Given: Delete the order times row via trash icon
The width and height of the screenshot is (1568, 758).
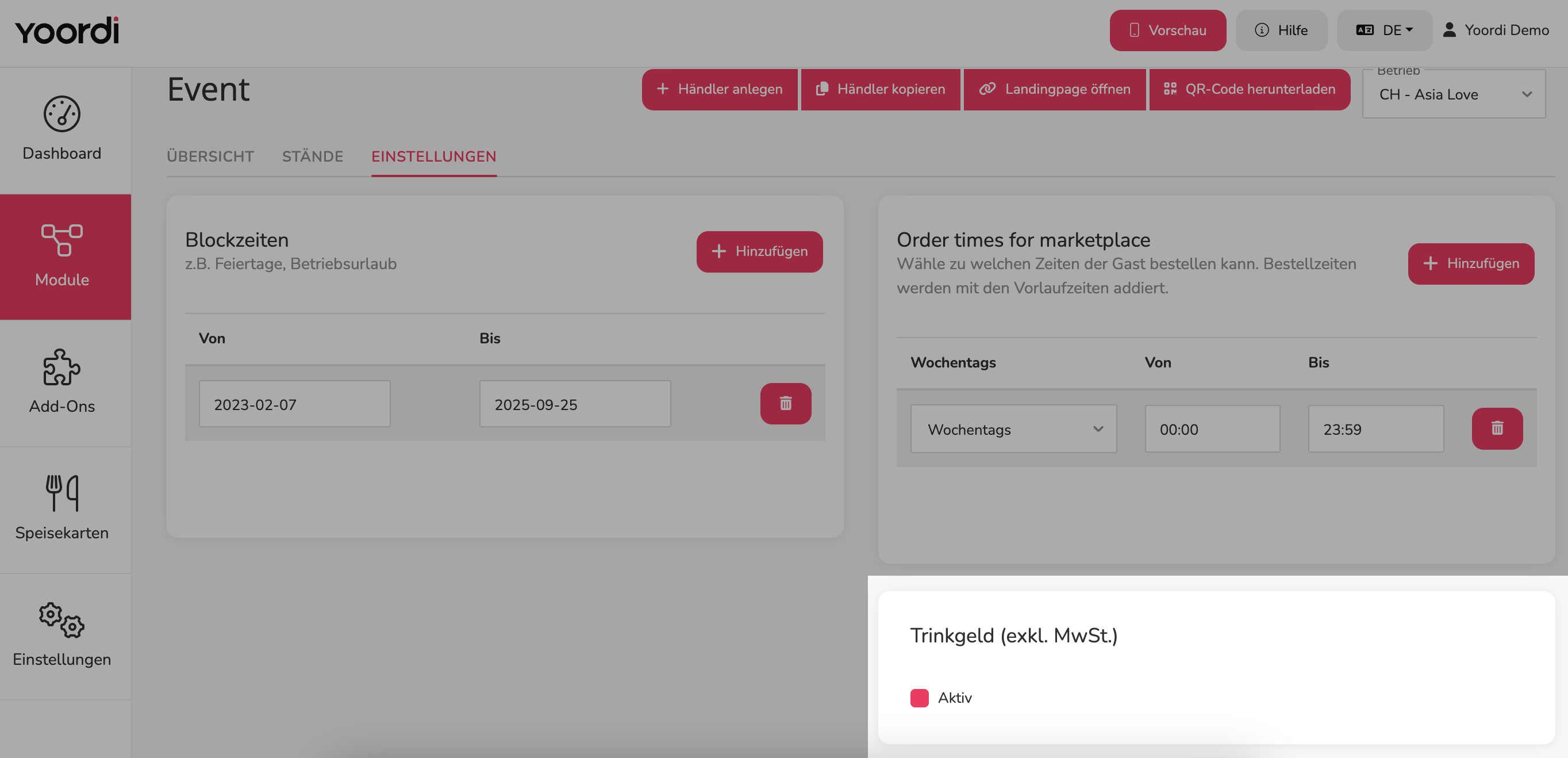Looking at the screenshot, I should point(1497,428).
